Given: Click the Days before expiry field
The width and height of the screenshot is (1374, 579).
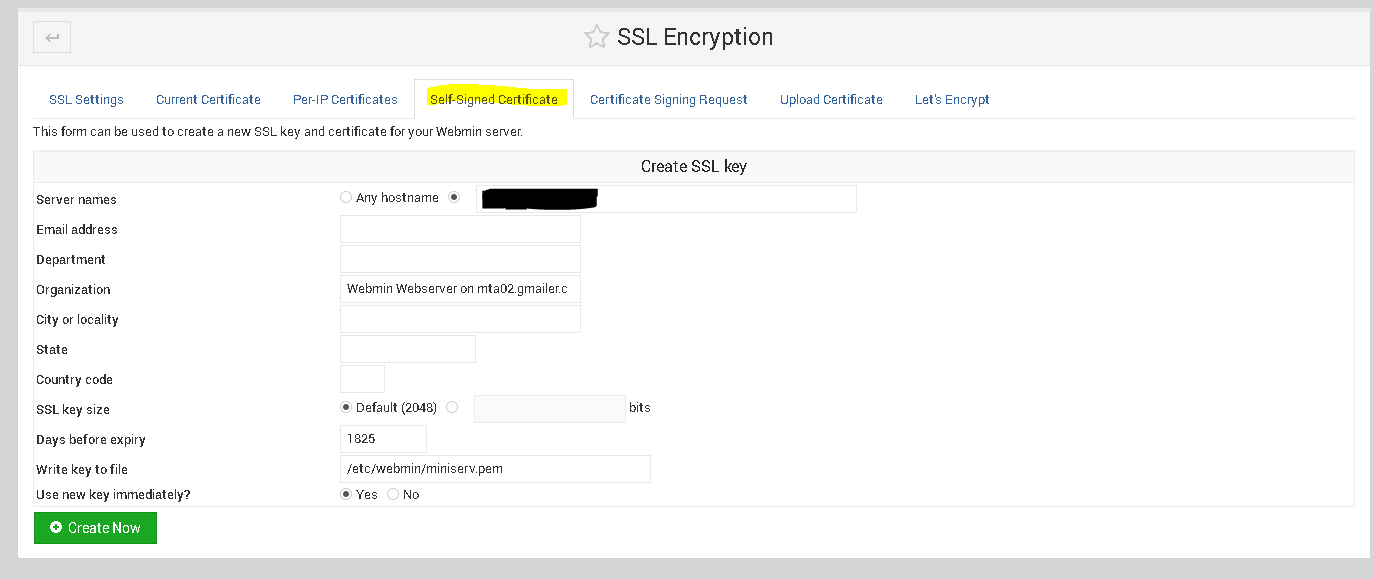Looking at the screenshot, I should pos(383,439).
